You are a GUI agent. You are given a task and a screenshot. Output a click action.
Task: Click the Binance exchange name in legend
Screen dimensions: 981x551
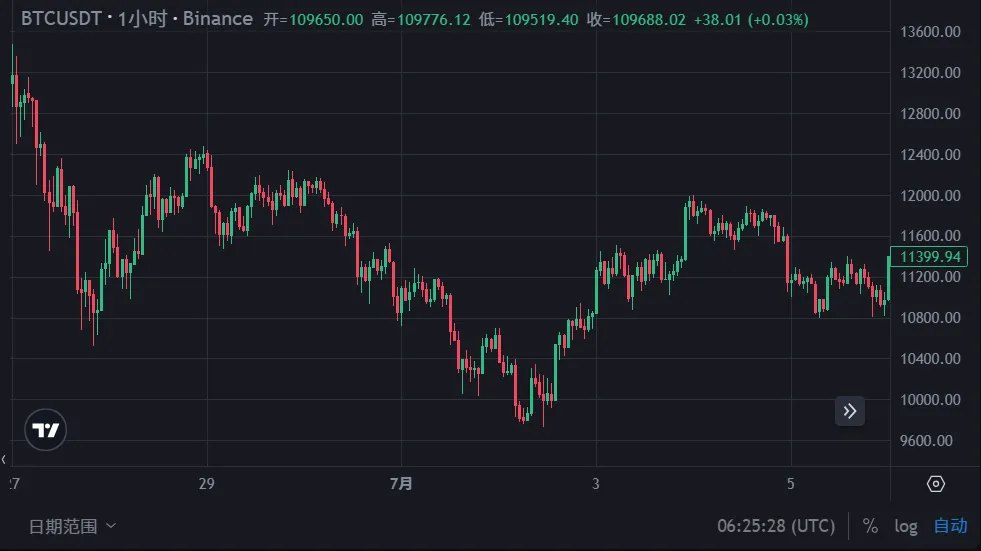point(216,20)
